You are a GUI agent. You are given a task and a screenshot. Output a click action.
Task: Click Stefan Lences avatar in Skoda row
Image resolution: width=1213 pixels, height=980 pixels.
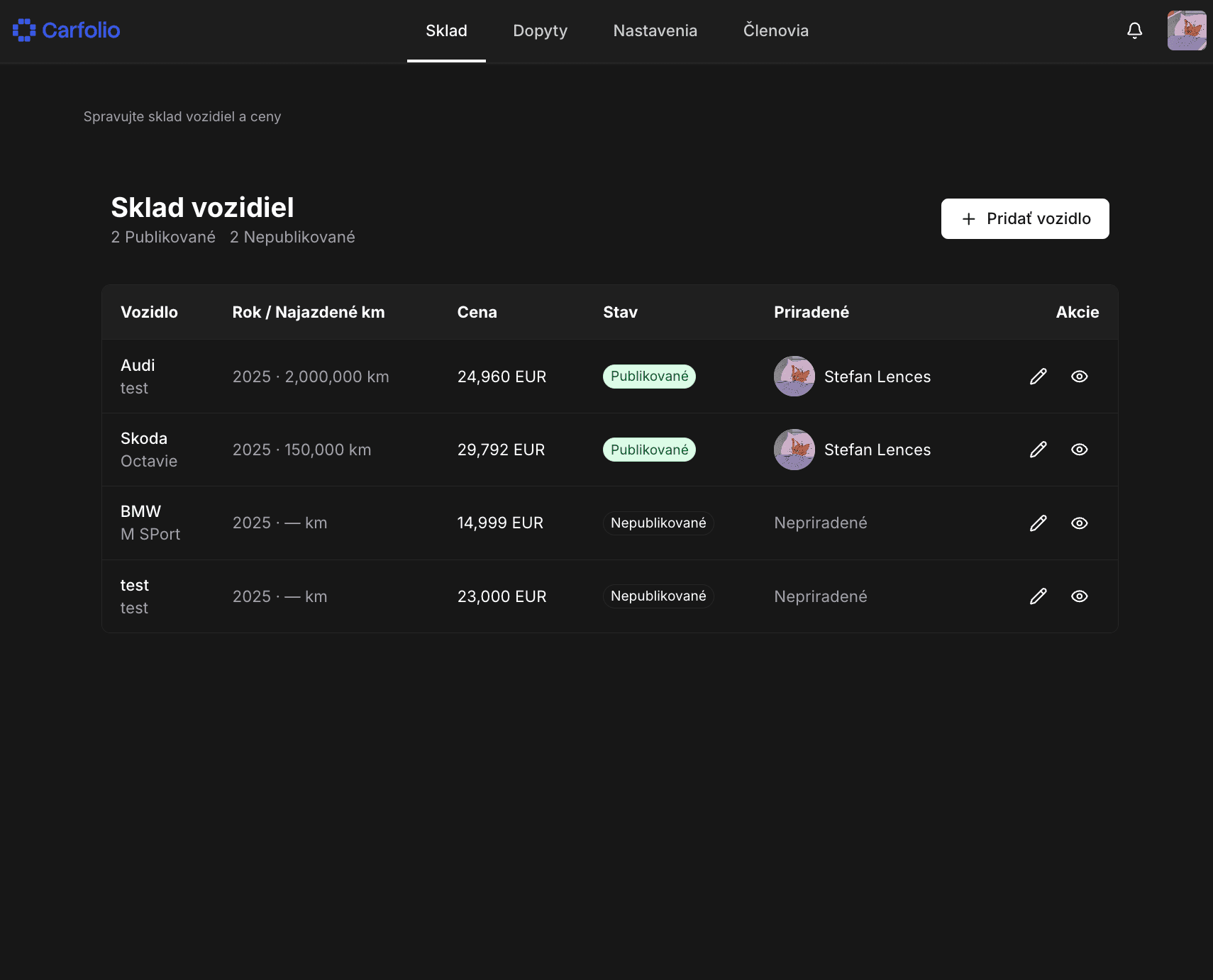tap(794, 450)
